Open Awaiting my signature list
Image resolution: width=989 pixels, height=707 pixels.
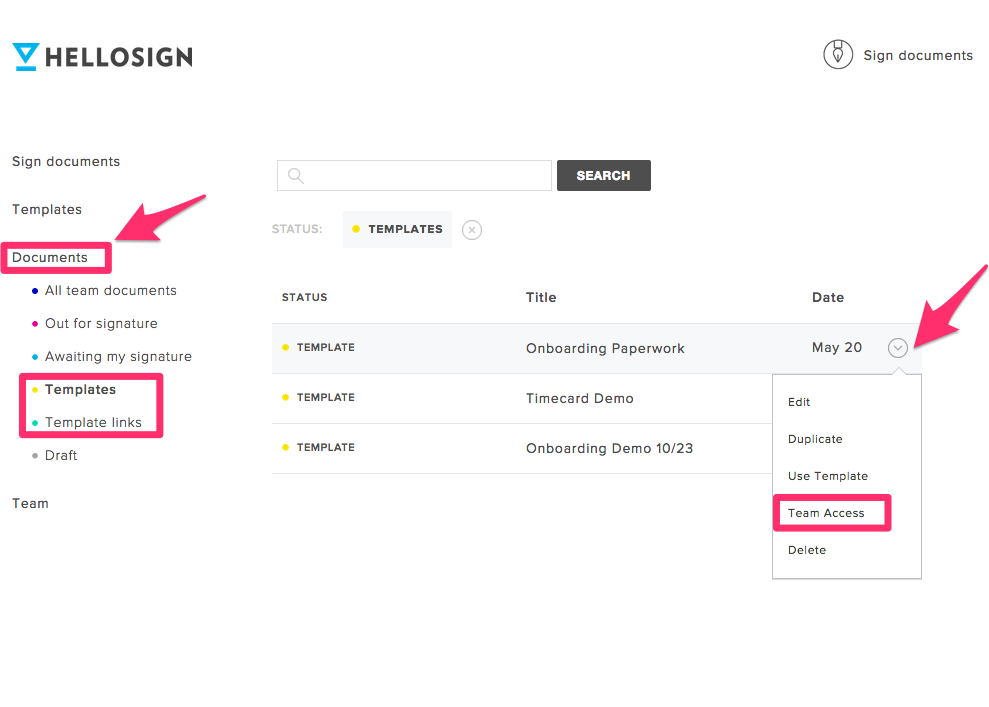(118, 357)
